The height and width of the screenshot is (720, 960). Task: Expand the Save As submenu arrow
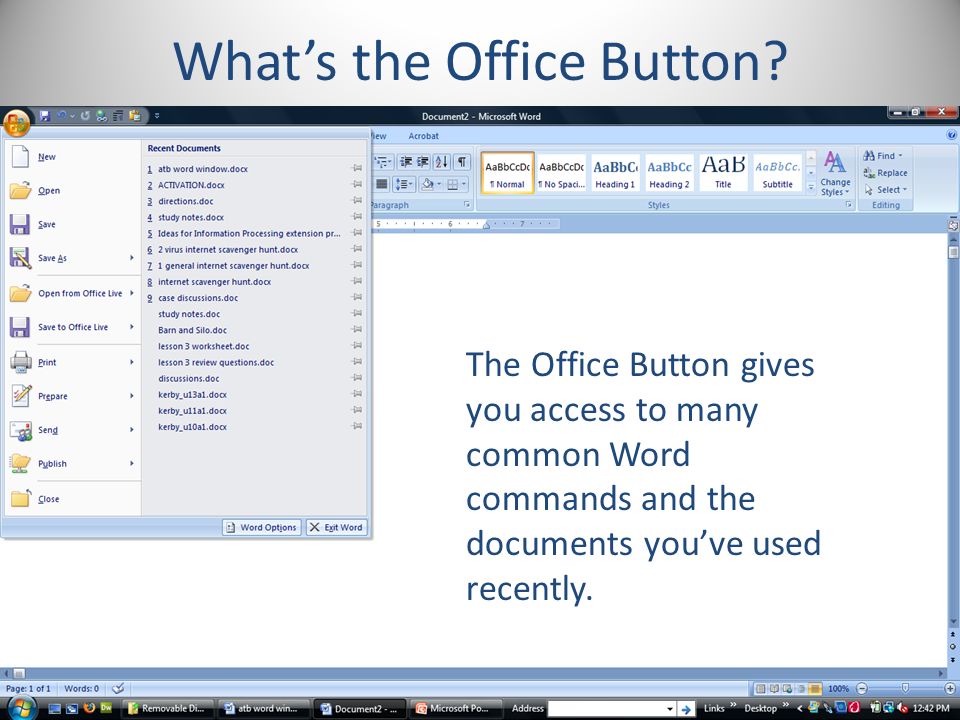[132, 258]
